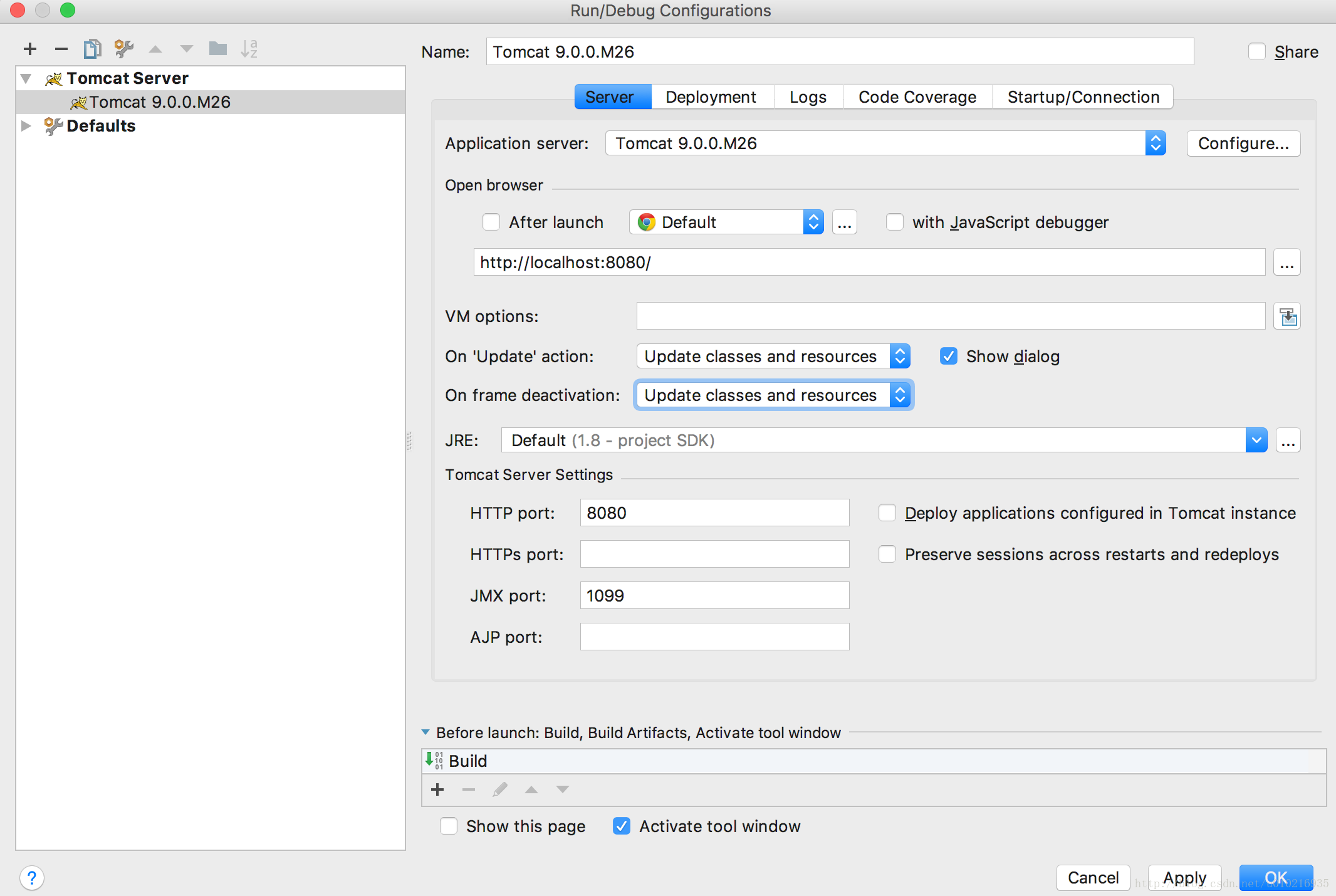Edit the before launch task pencil icon

coord(500,789)
